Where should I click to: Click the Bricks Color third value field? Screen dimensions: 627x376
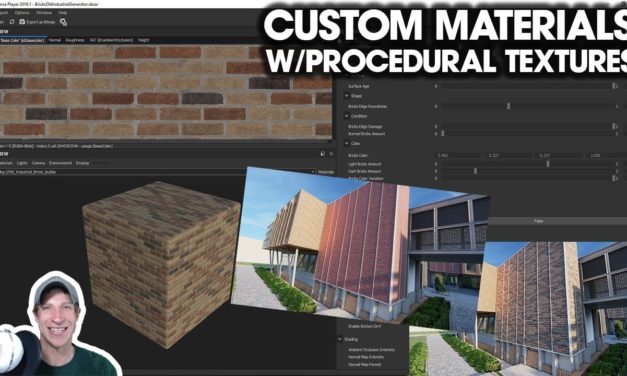pyautogui.click(x=561, y=155)
